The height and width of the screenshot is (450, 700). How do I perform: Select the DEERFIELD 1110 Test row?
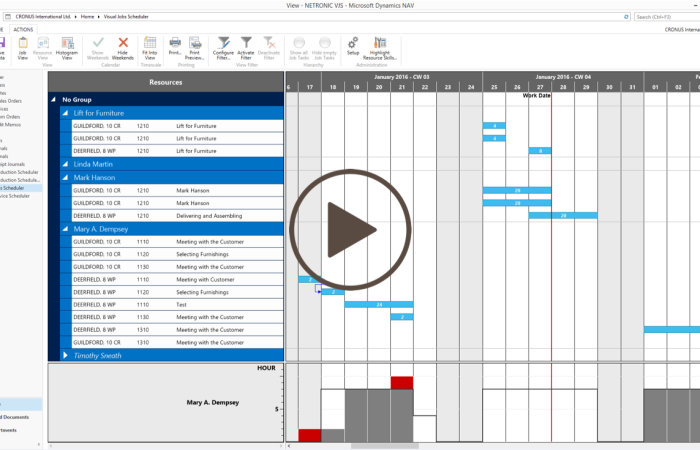tap(178, 304)
